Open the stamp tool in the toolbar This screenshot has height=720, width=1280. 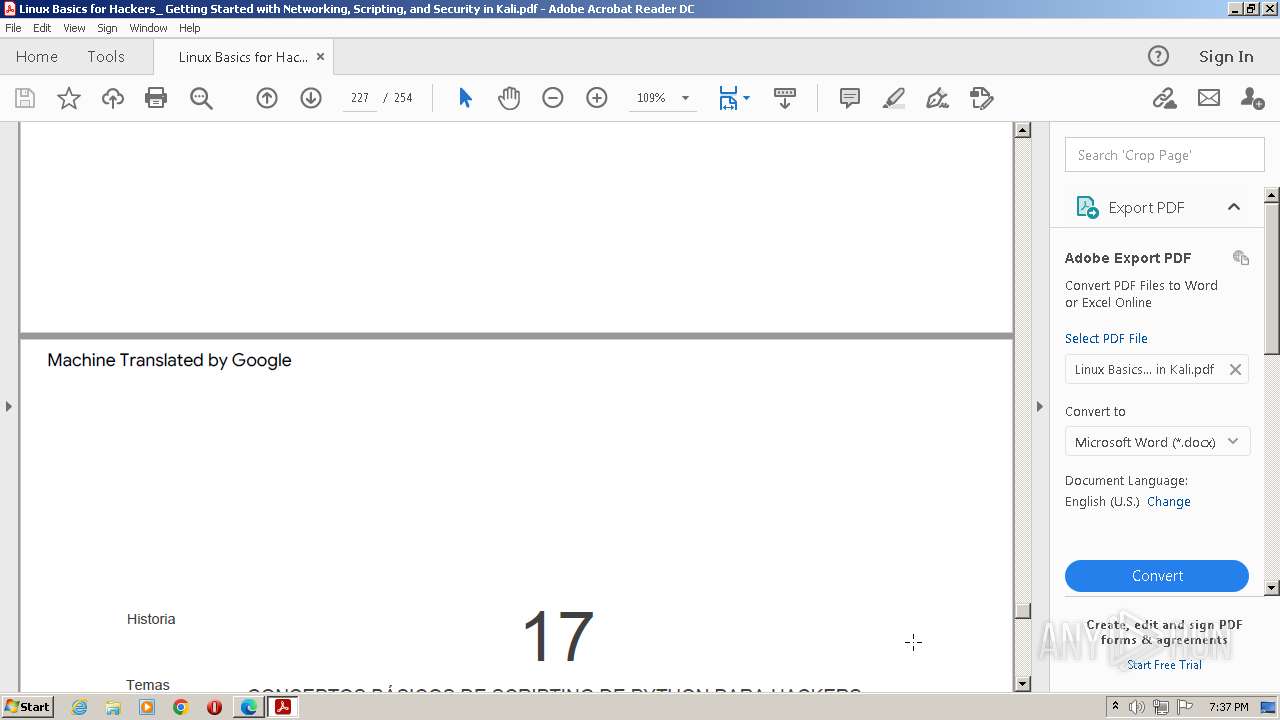point(982,98)
